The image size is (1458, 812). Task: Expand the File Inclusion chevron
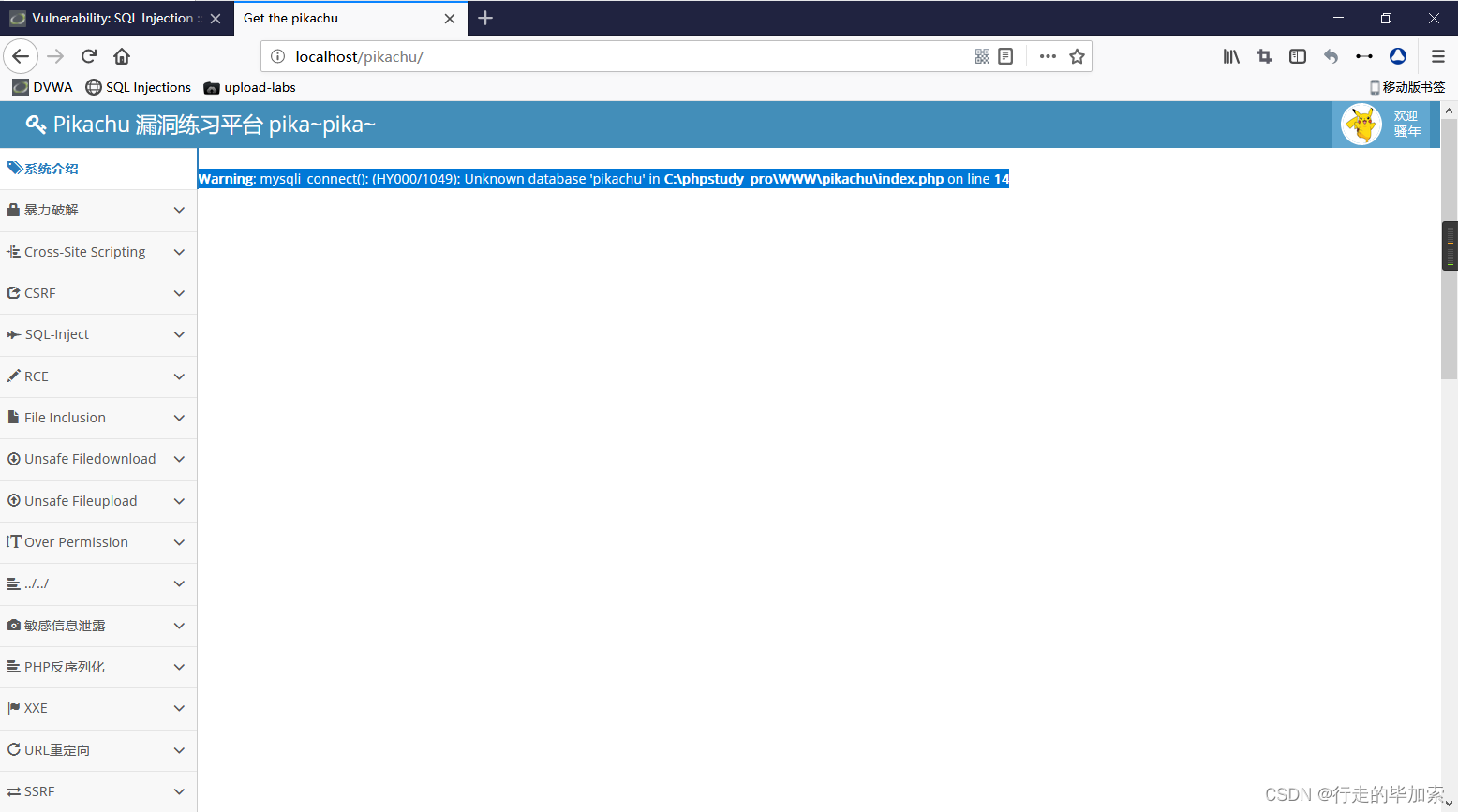[179, 418]
